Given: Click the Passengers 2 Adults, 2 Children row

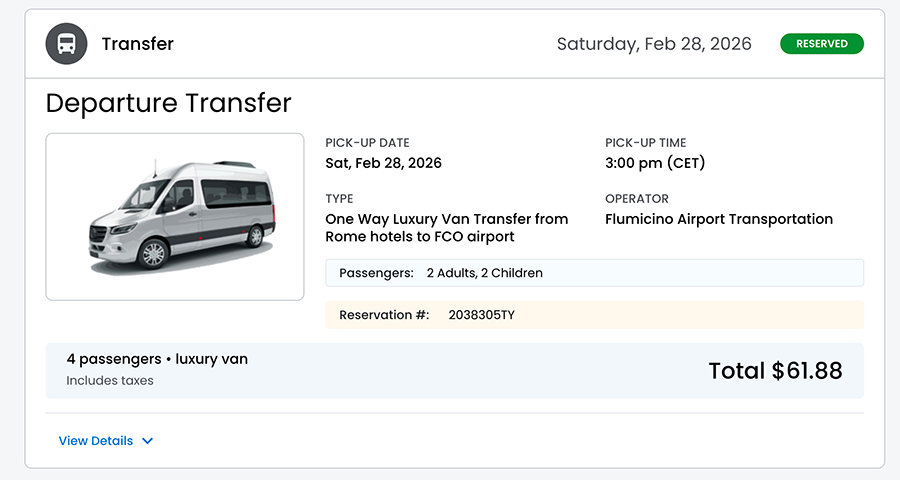Looking at the screenshot, I should (x=594, y=273).
